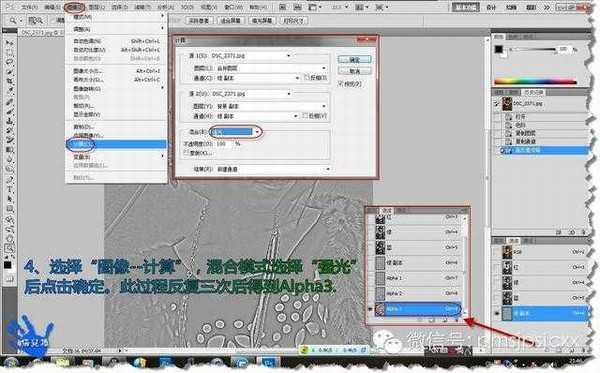Open the 图层(L) 合并图层 dropdown

[271, 68]
